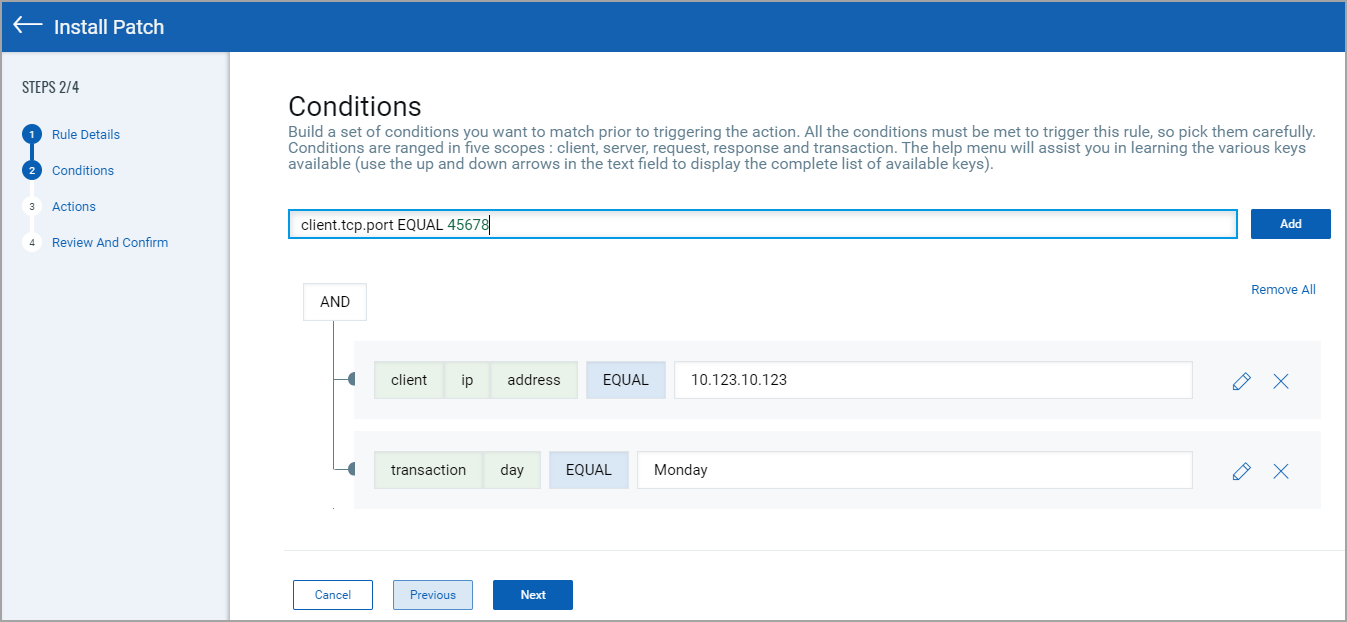Open step 4 Review And Confirm

point(110,242)
